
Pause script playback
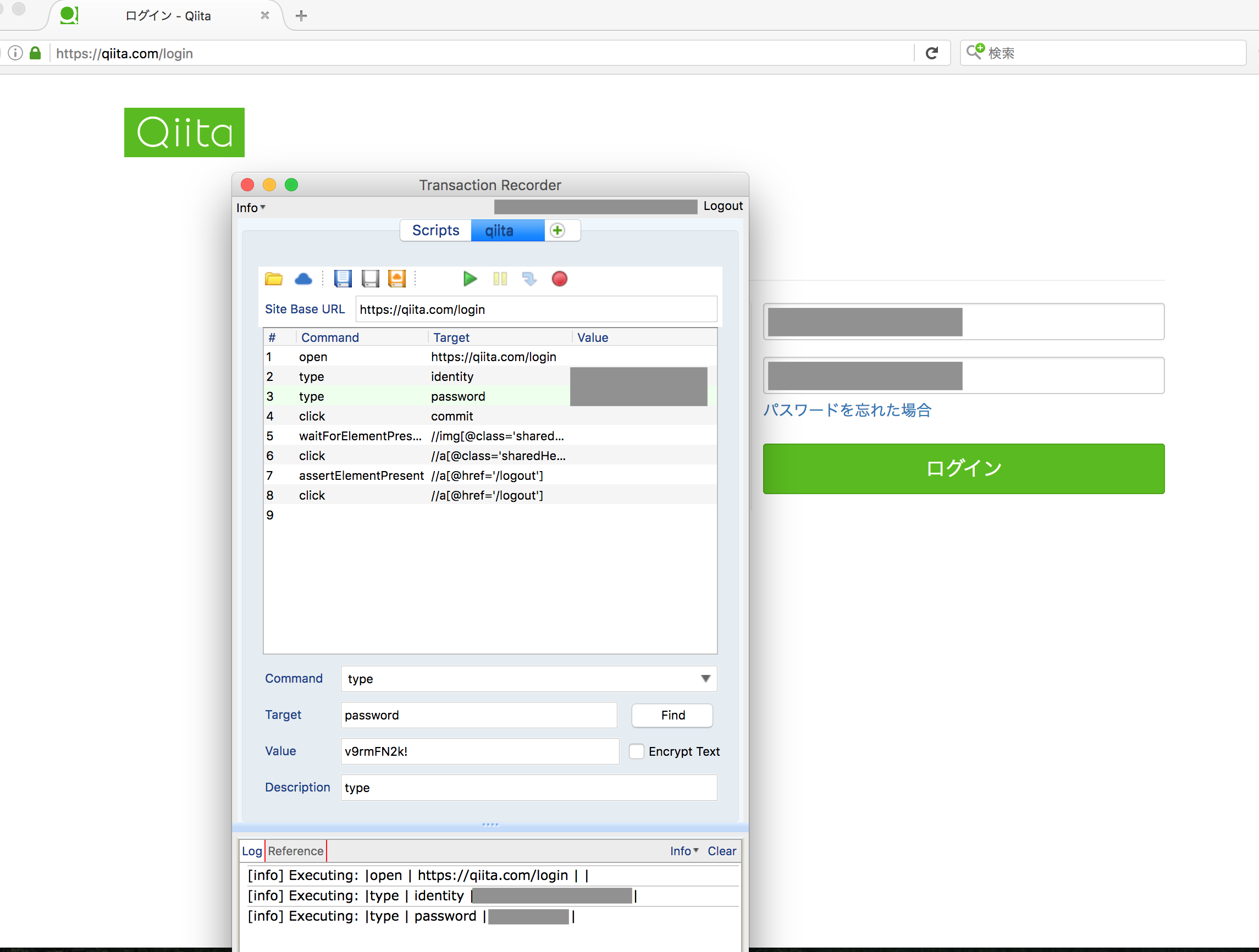(x=500, y=279)
